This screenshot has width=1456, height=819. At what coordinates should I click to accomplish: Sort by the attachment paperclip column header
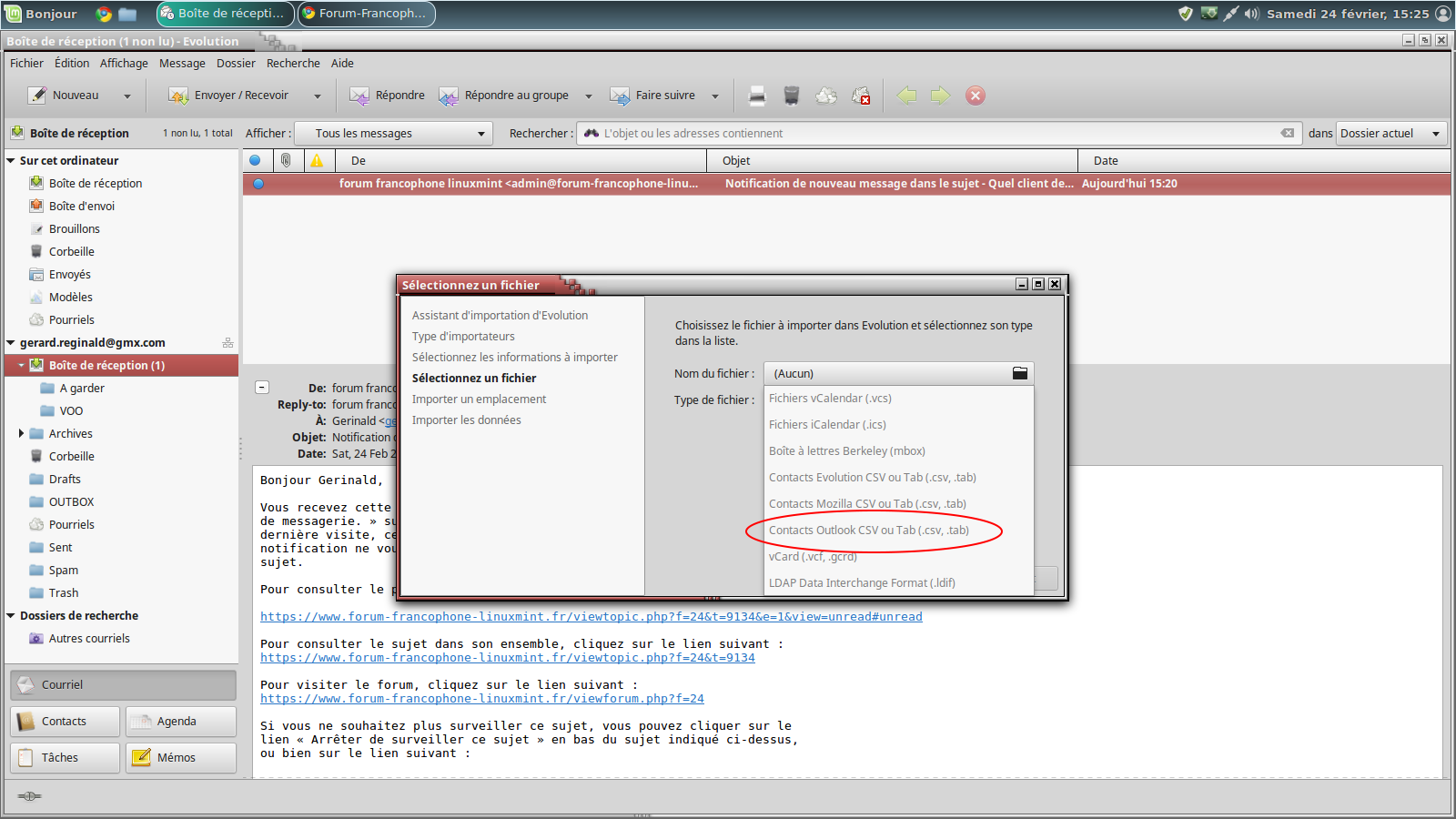click(286, 160)
